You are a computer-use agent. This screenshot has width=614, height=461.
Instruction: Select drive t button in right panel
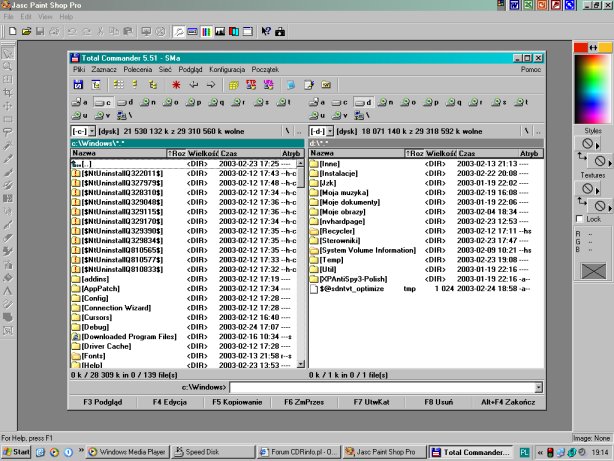pos(521,102)
